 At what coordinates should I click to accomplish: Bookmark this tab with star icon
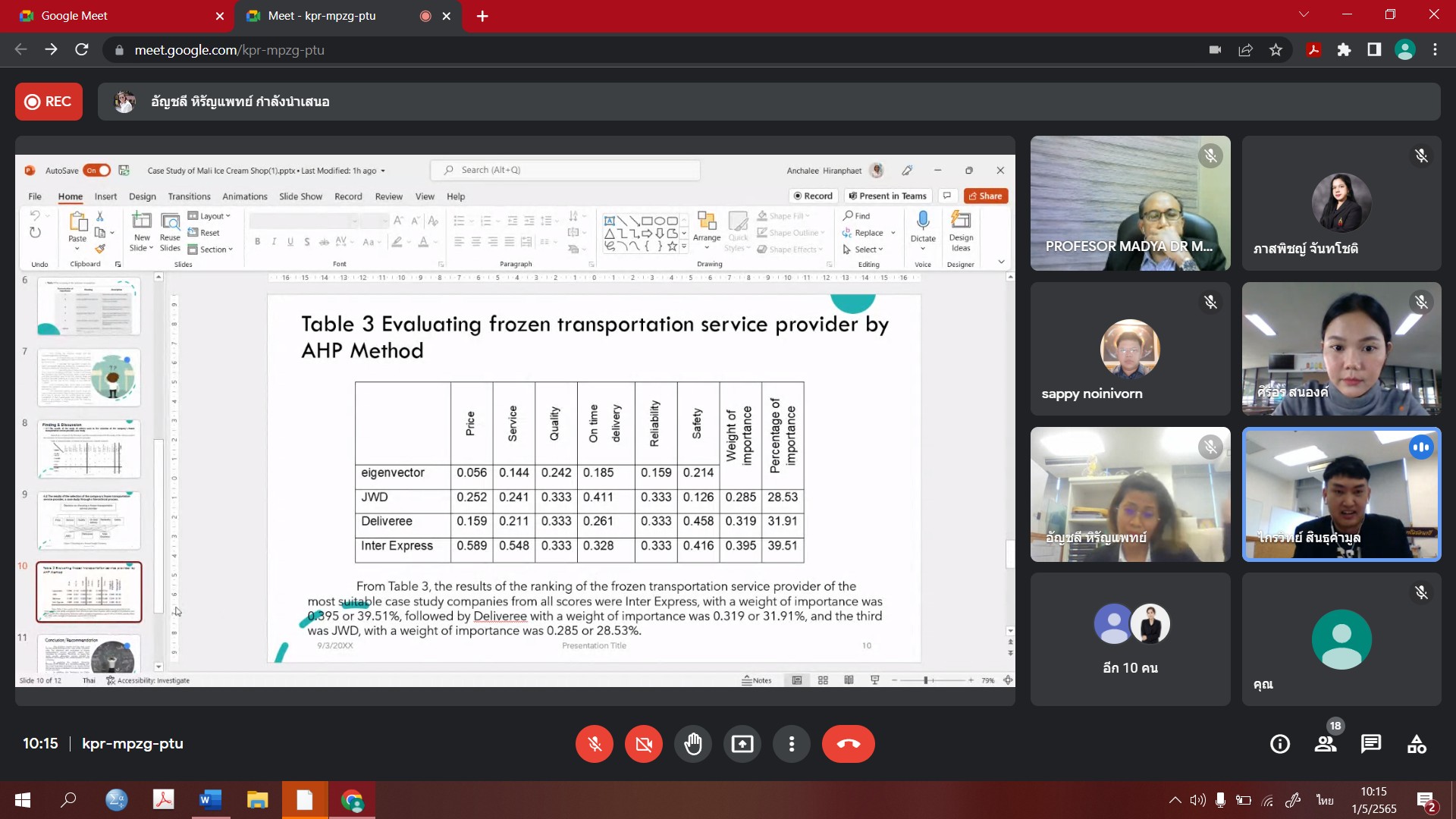point(1276,50)
